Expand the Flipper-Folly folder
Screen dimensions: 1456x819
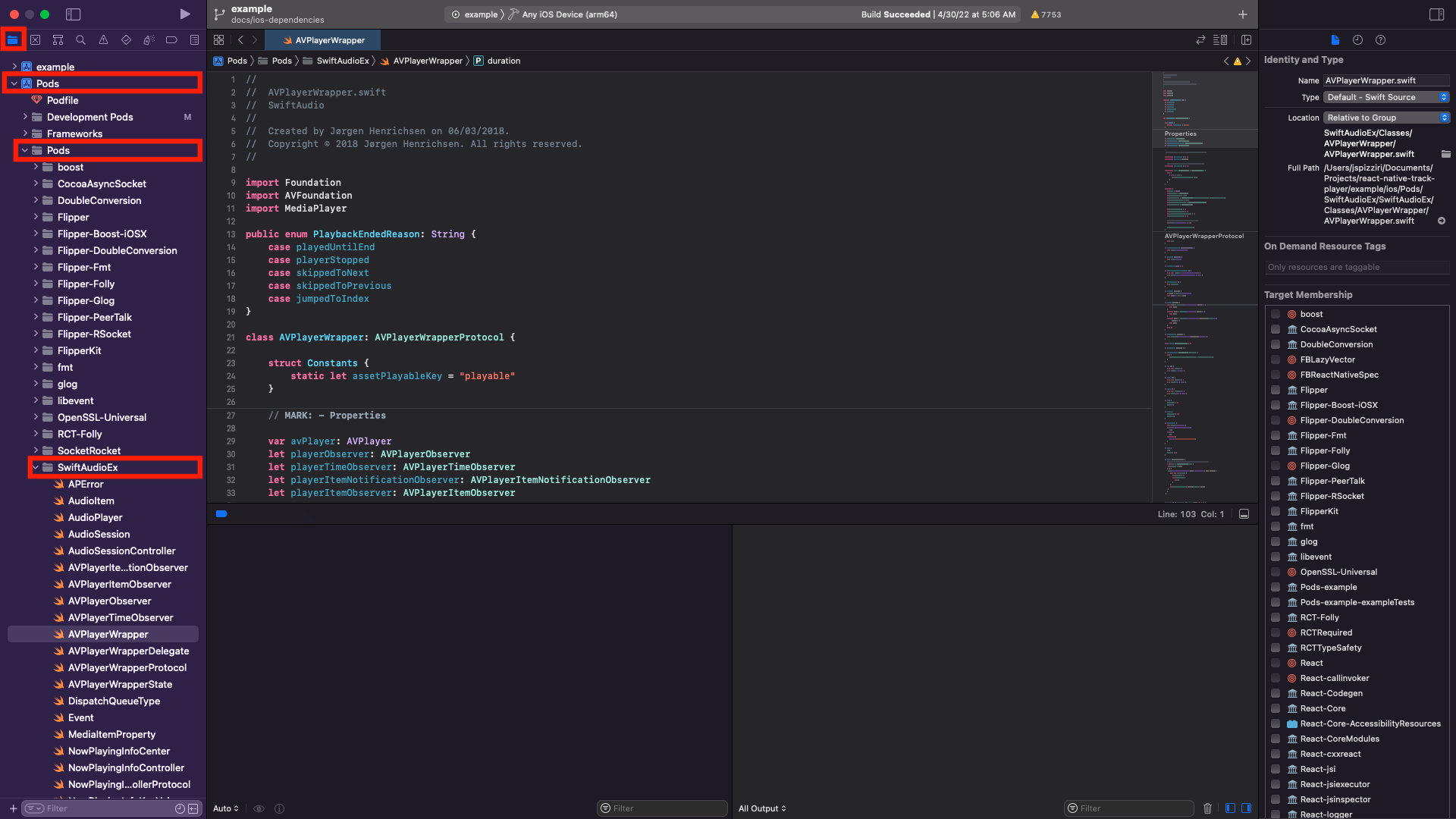coord(36,284)
